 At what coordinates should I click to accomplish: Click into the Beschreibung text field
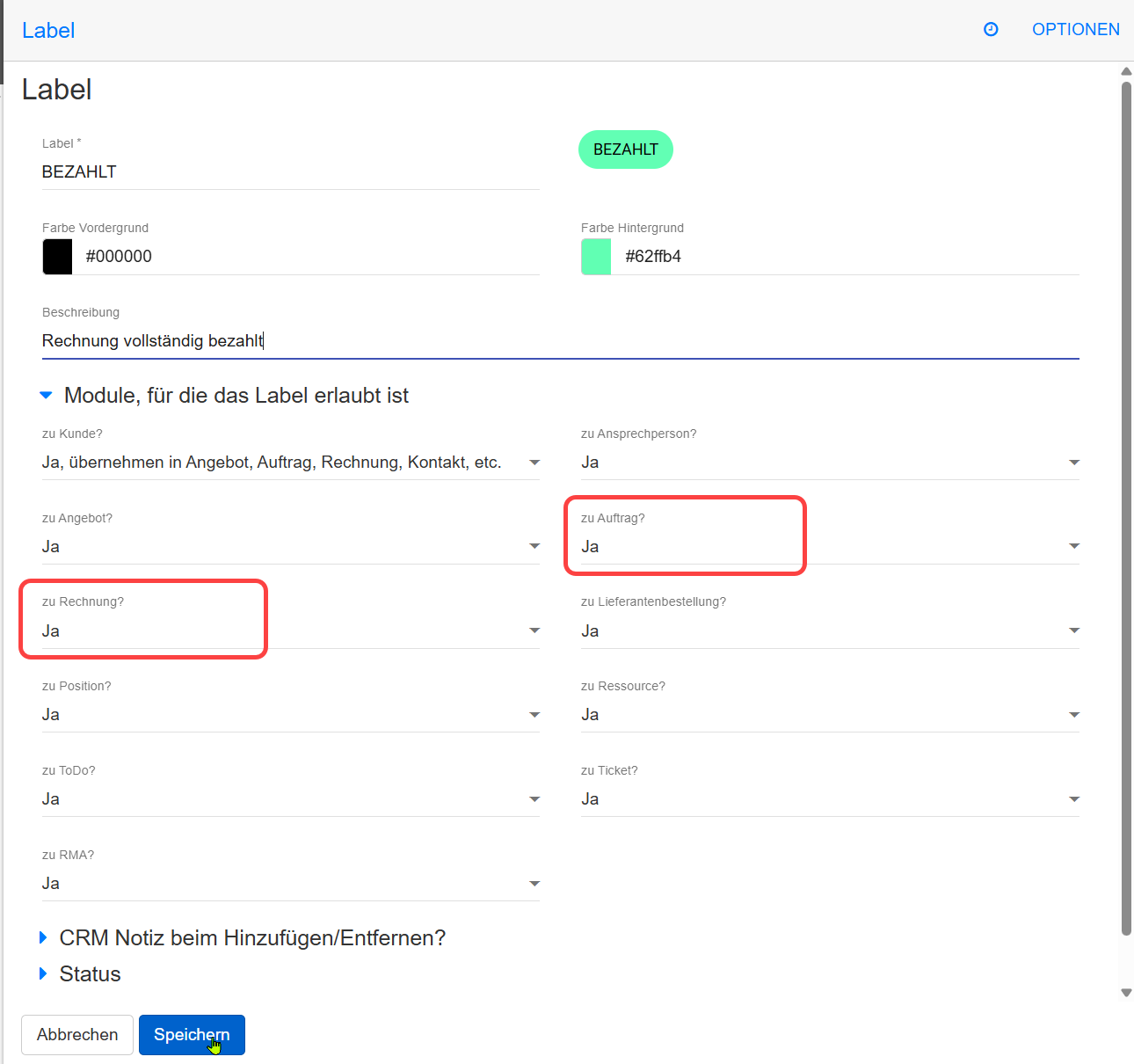561,341
